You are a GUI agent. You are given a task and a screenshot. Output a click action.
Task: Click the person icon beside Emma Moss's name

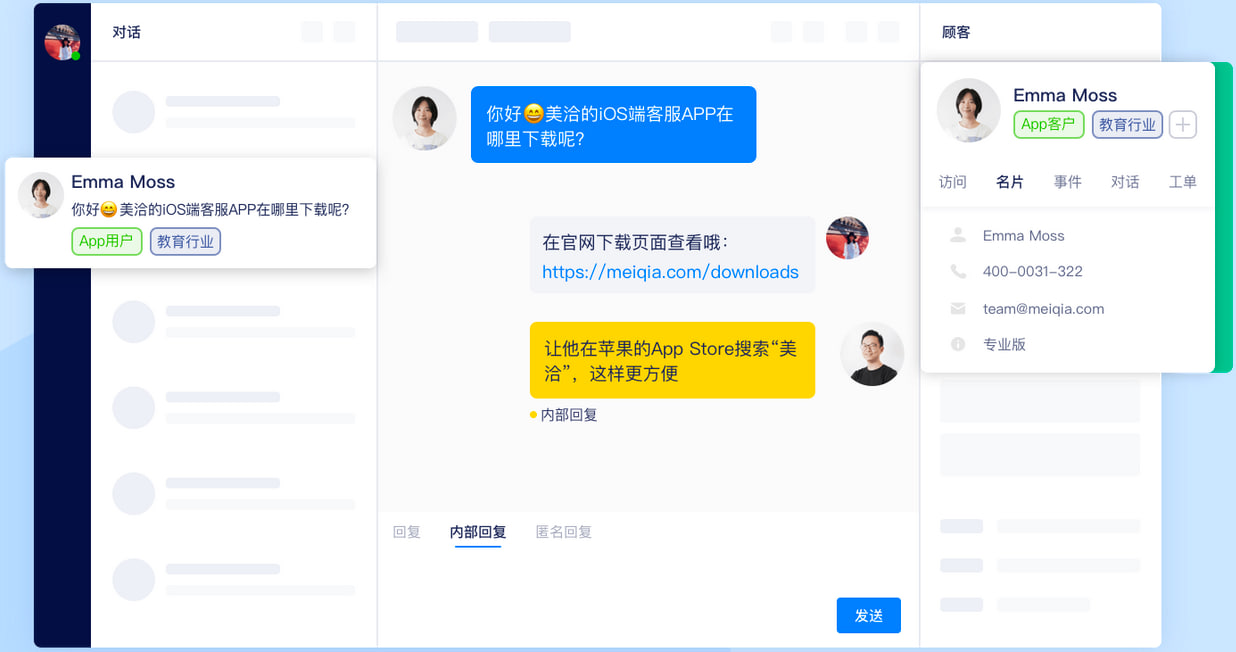point(957,235)
